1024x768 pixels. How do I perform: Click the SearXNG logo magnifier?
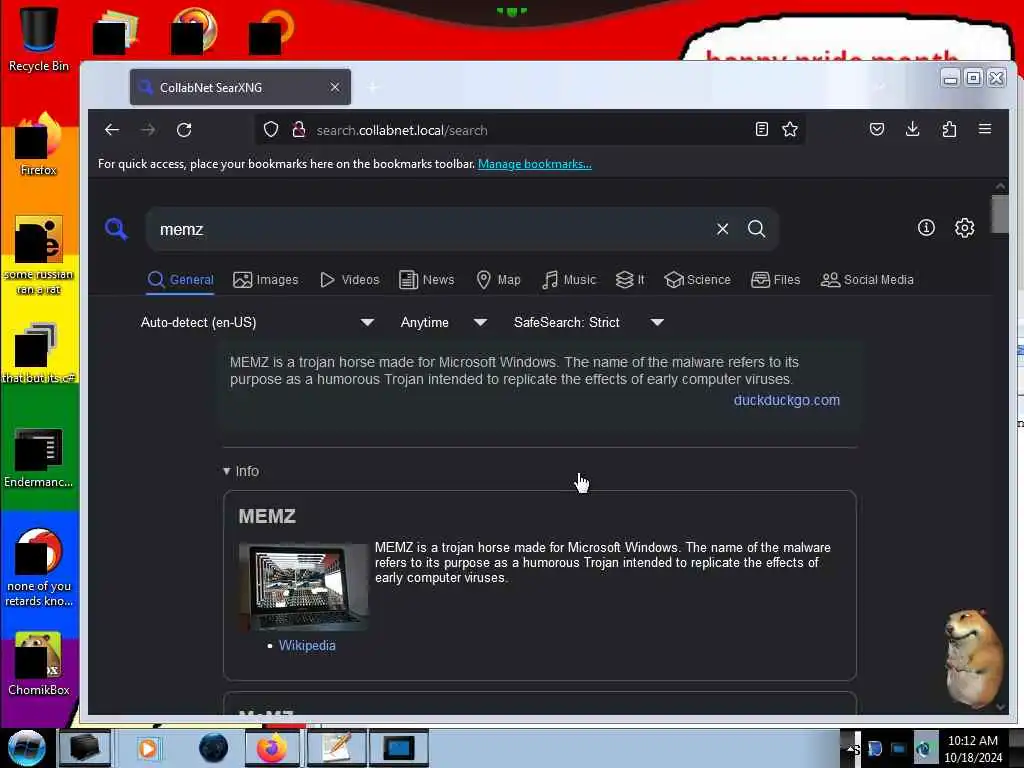tap(116, 229)
